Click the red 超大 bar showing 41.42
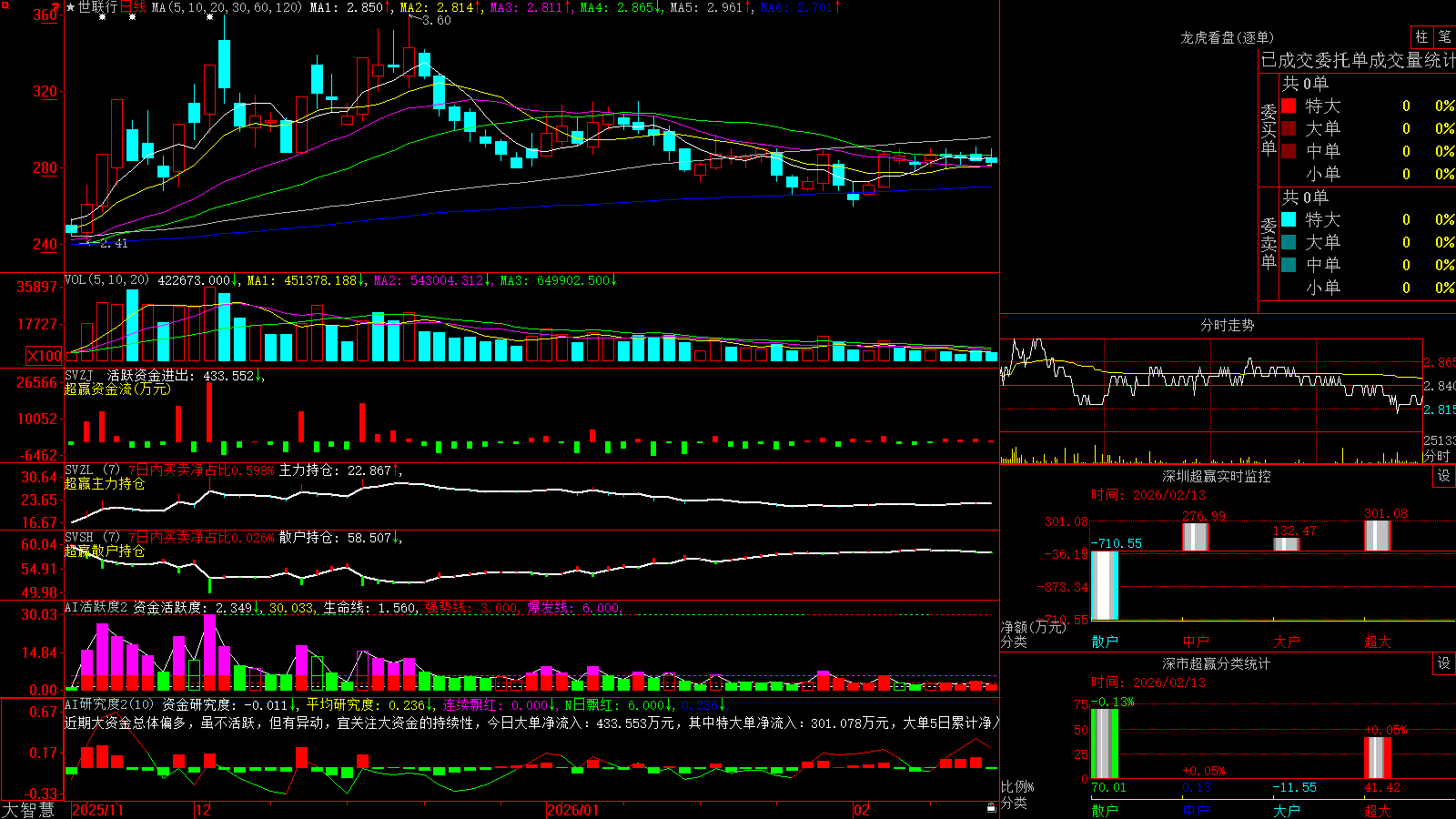 [x=1378, y=758]
